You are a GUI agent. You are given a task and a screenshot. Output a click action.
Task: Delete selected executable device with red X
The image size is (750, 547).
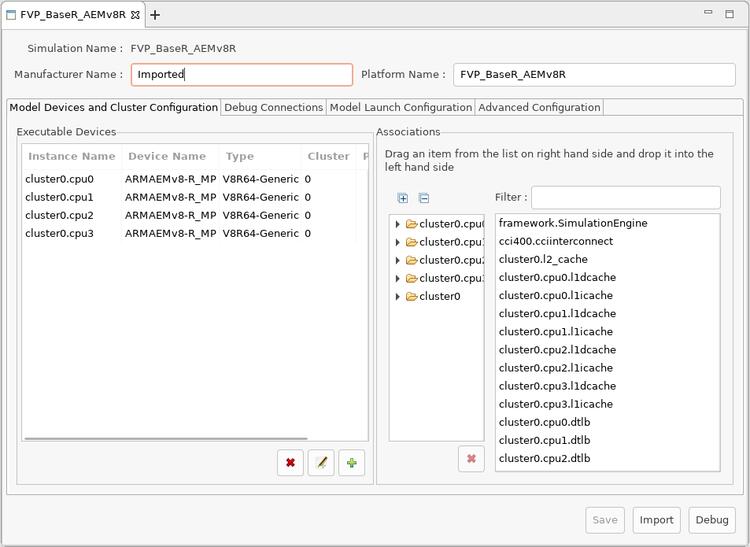coord(290,462)
